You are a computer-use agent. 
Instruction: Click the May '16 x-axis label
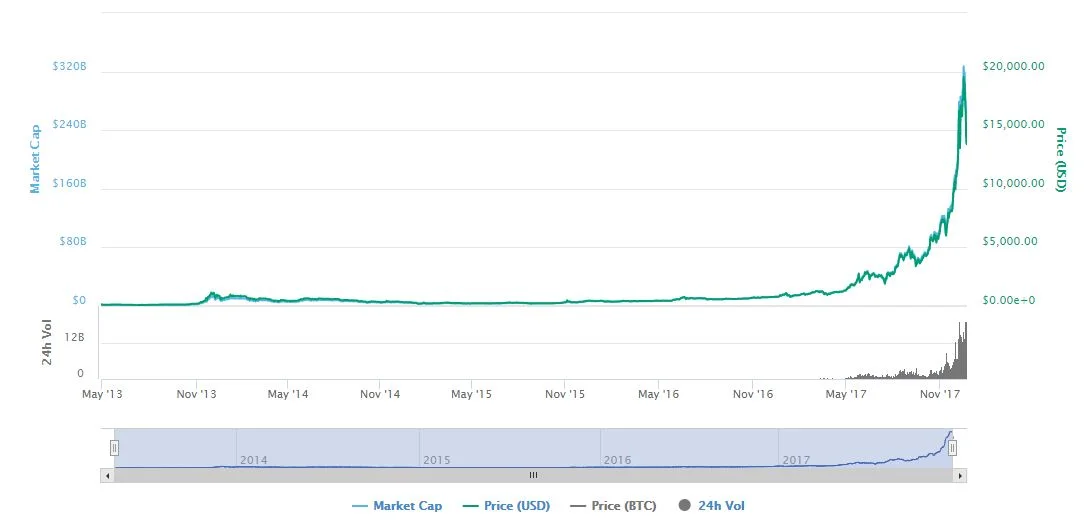click(x=658, y=395)
